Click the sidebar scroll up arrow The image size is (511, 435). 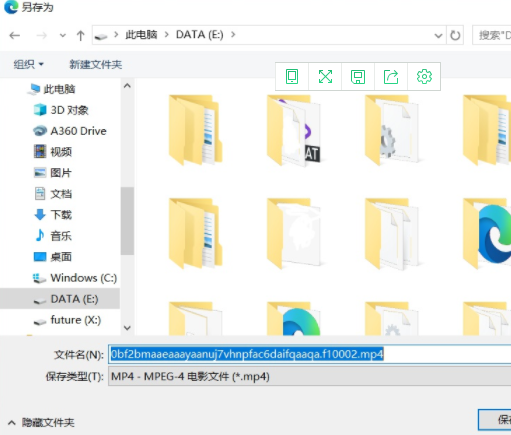point(127,86)
